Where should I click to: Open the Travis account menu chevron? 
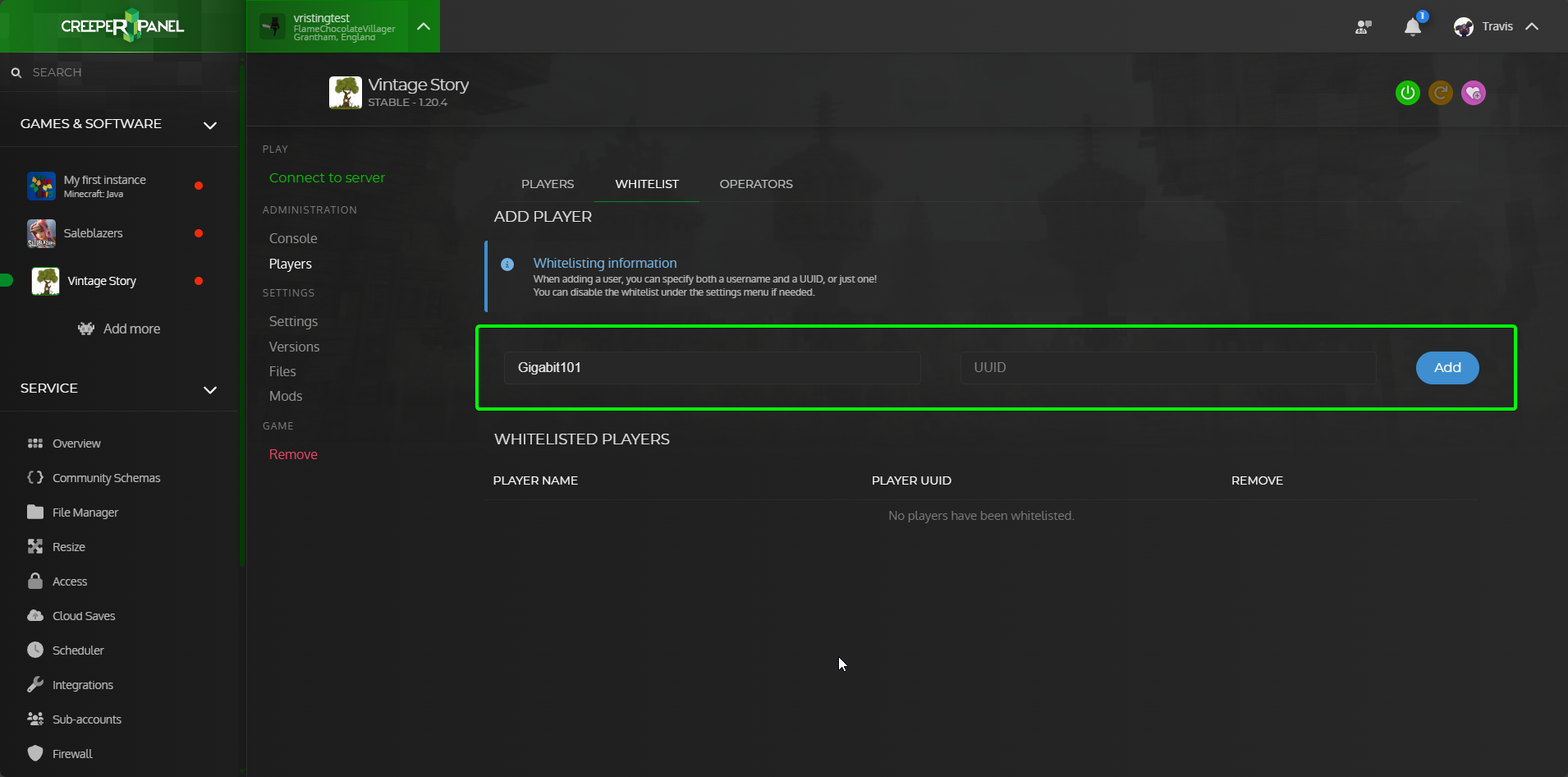tap(1532, 26)
